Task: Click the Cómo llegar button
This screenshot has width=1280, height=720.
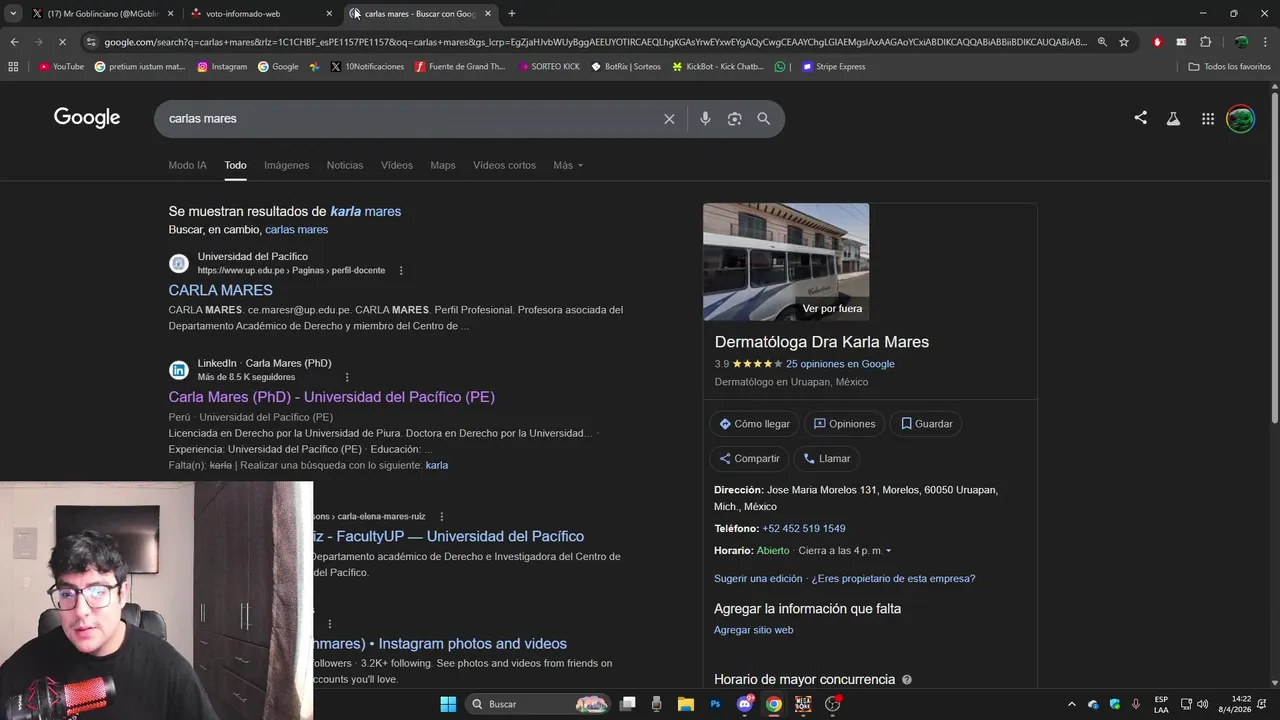Action: tap(754, 424)
